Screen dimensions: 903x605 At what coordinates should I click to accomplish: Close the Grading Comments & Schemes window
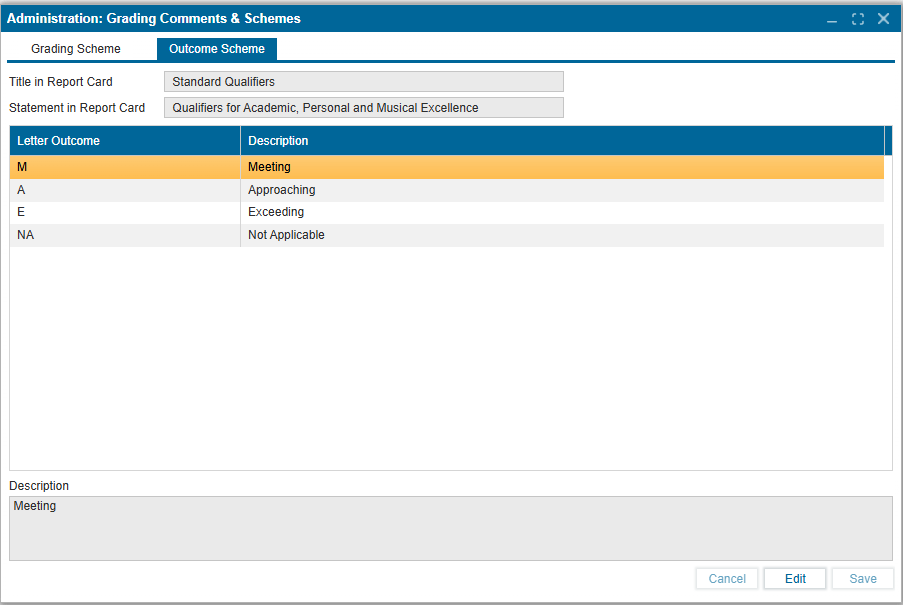[x=883, y=19]
